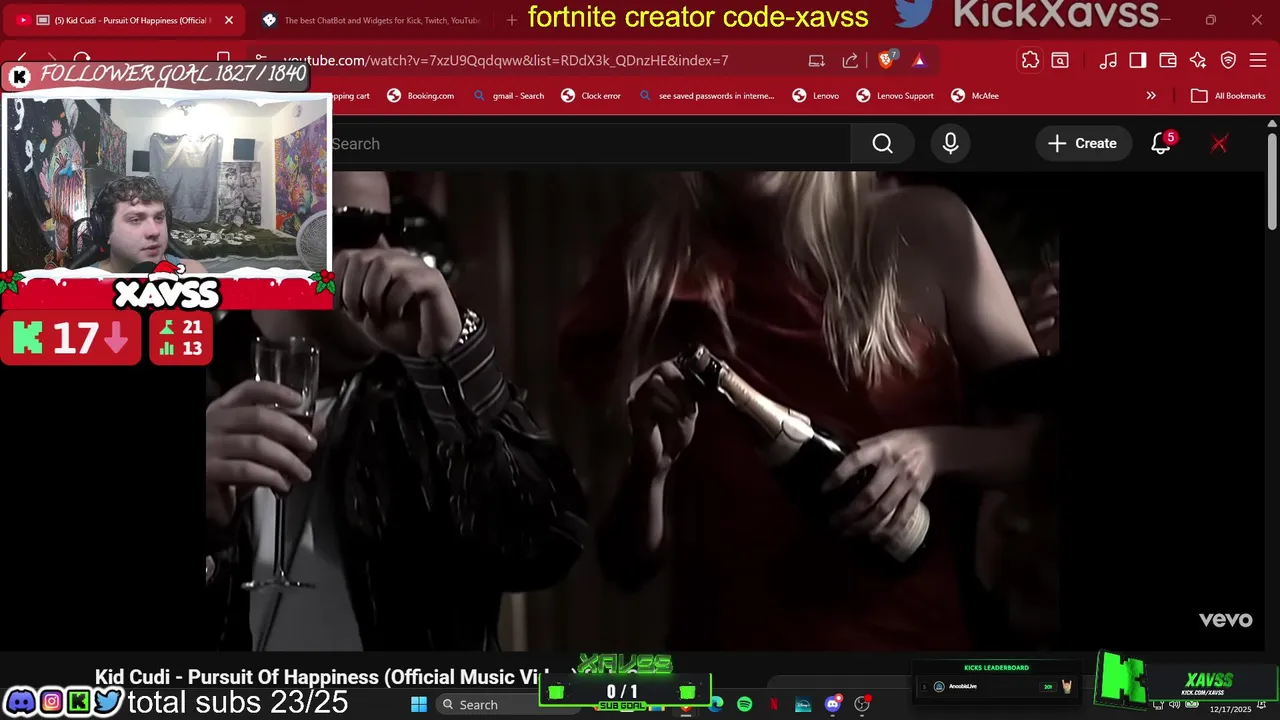Close the Kid Cudi YouTube tab
The image size is (1280, 720).
click(228, 20)
